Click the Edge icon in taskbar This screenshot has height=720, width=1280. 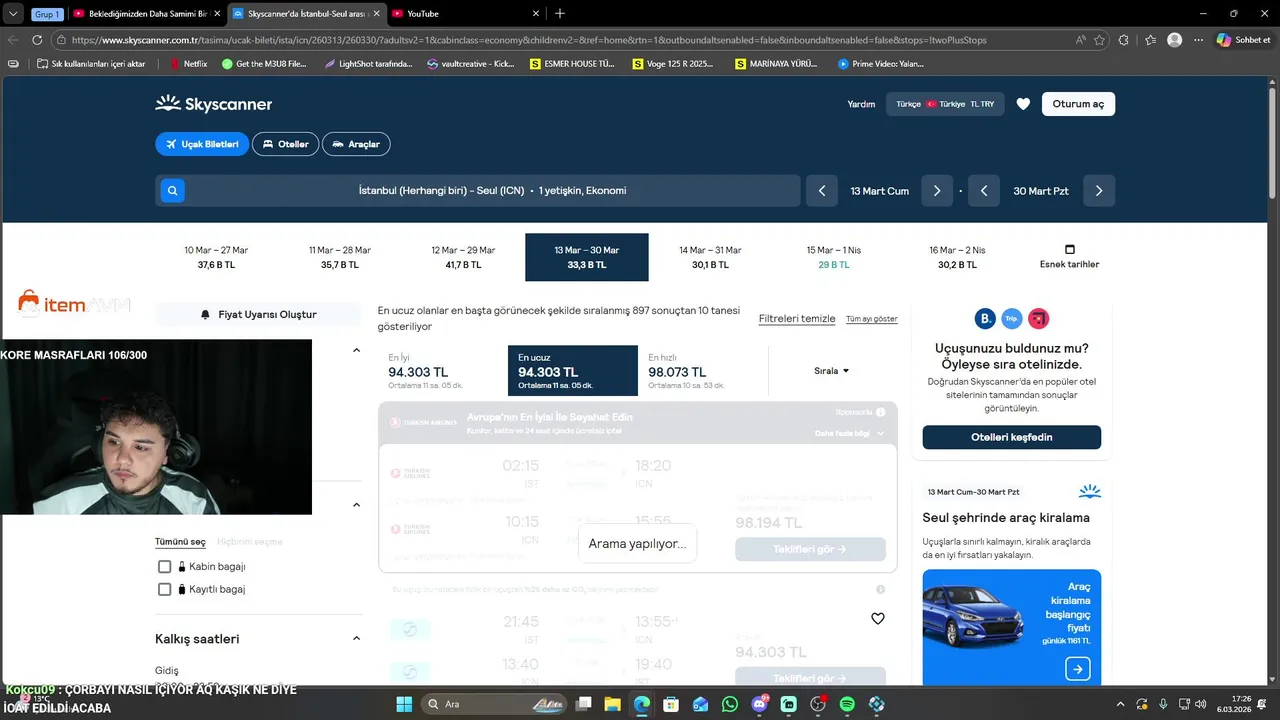(642, 704)
